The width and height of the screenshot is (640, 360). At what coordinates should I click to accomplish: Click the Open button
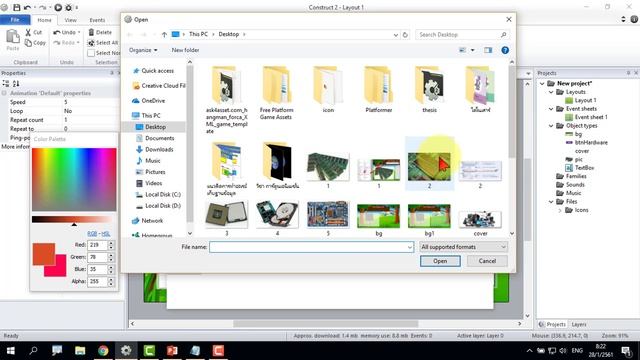pos(440,261)
